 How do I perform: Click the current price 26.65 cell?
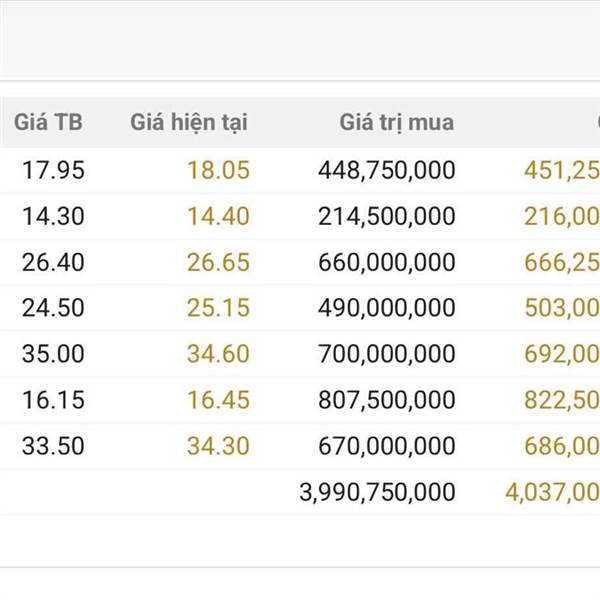coord(218,262)
